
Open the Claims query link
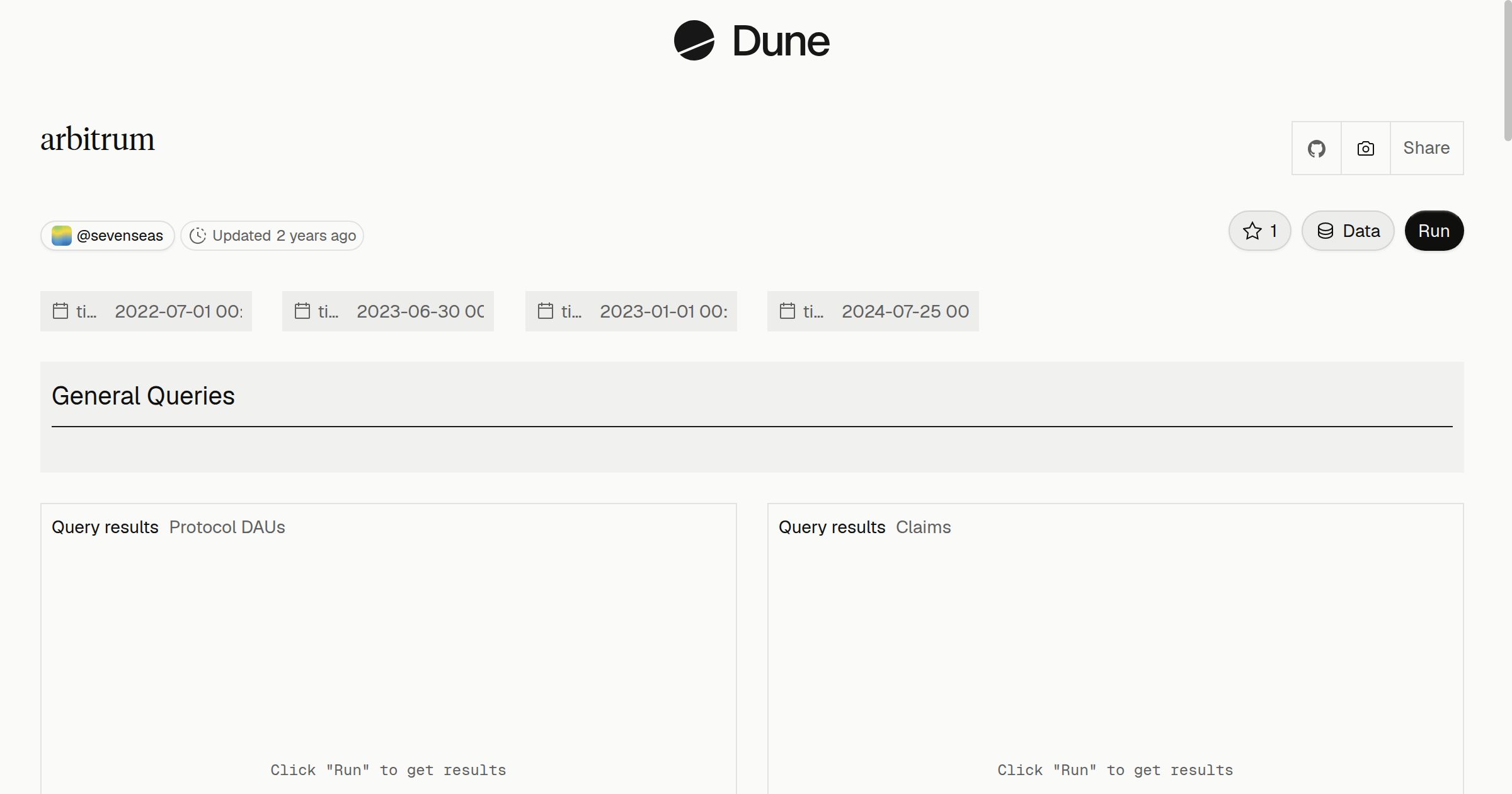click(923, 527)
